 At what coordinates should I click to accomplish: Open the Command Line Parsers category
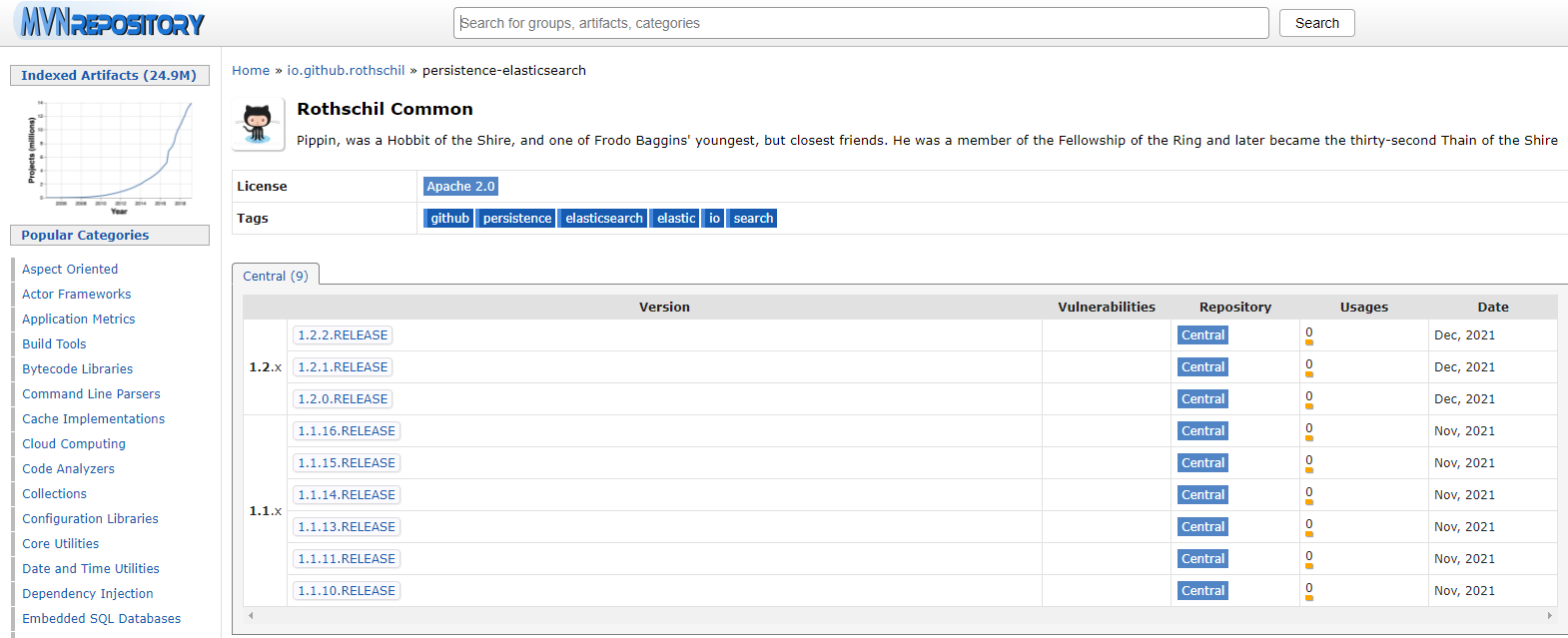[91, 394]
